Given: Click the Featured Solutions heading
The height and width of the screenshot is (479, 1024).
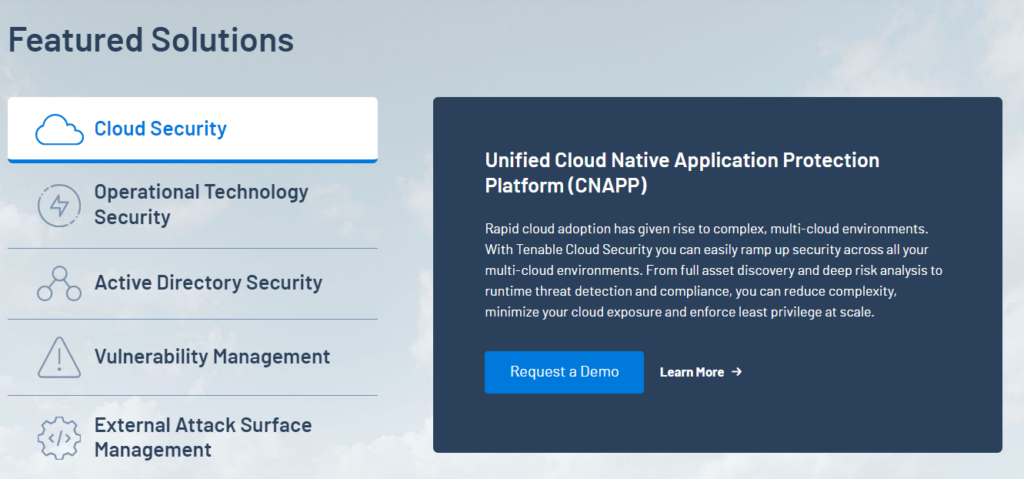Looking at the screenshot, I should click(x=151, y=40).
